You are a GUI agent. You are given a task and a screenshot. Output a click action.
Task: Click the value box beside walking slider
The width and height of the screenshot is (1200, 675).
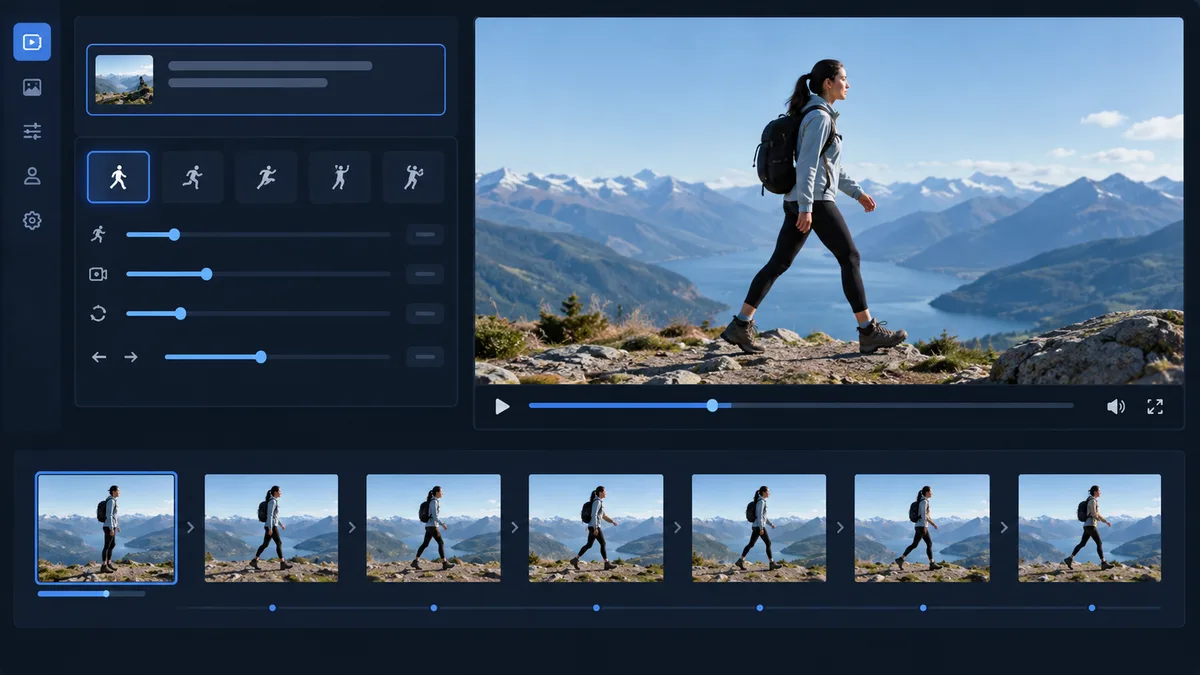point(425,235)
